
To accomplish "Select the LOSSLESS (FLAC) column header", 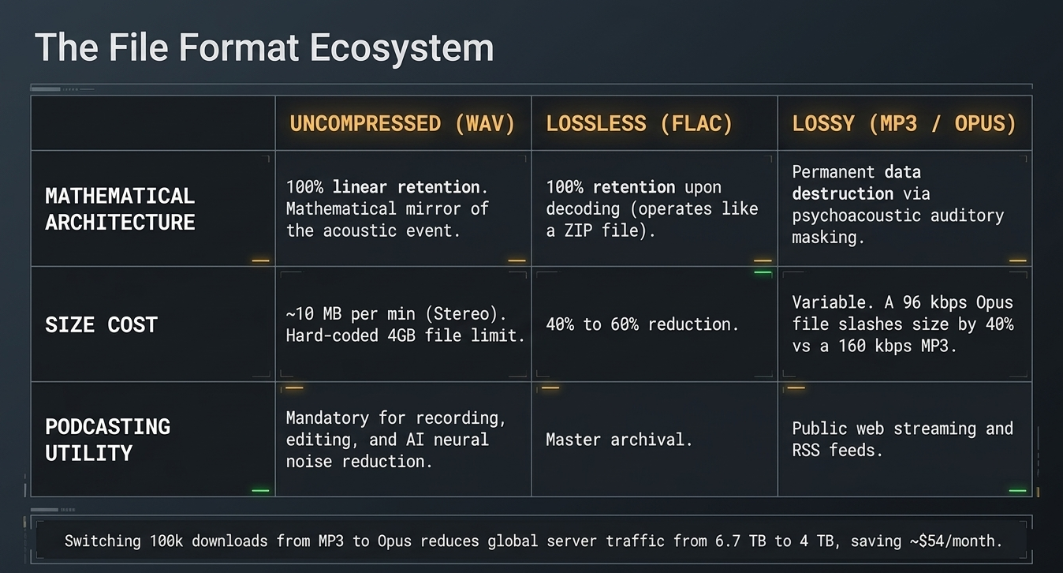I will tap(639, 123).
